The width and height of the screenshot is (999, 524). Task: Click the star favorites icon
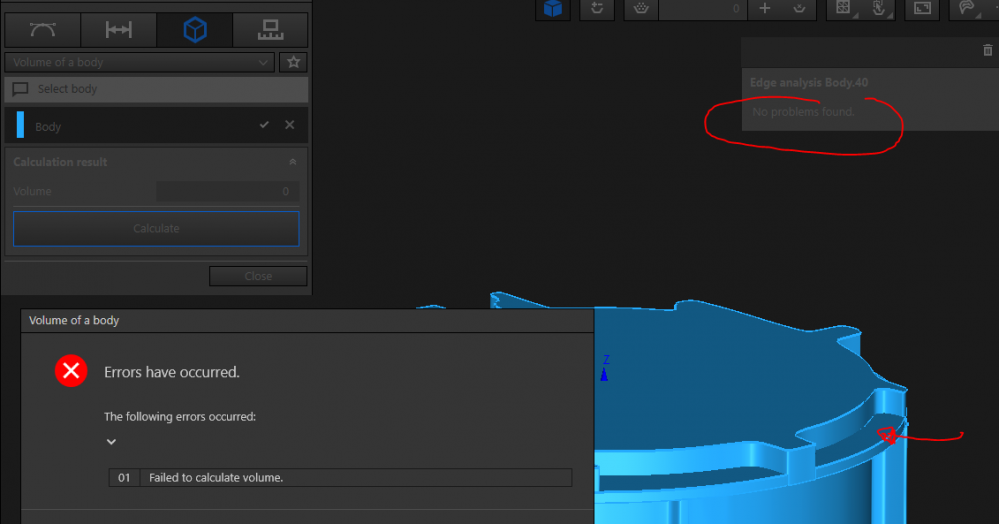(293, 62)
